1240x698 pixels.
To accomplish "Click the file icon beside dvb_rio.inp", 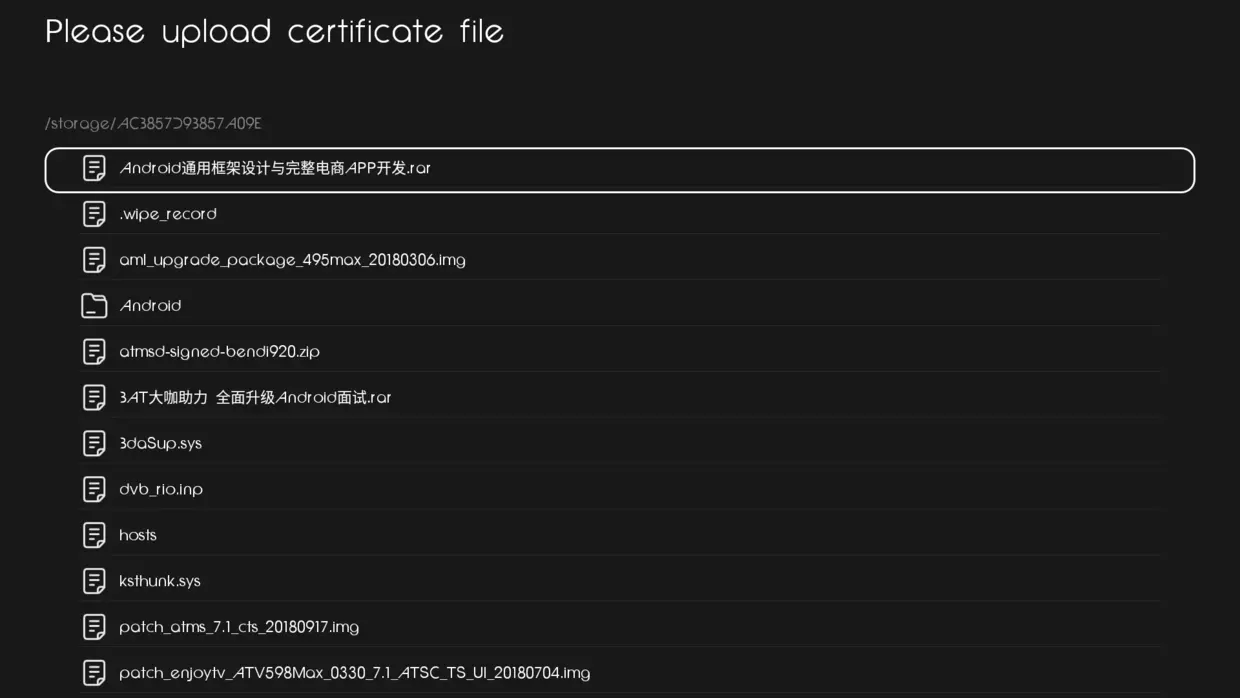I will (x=94, y=489).
